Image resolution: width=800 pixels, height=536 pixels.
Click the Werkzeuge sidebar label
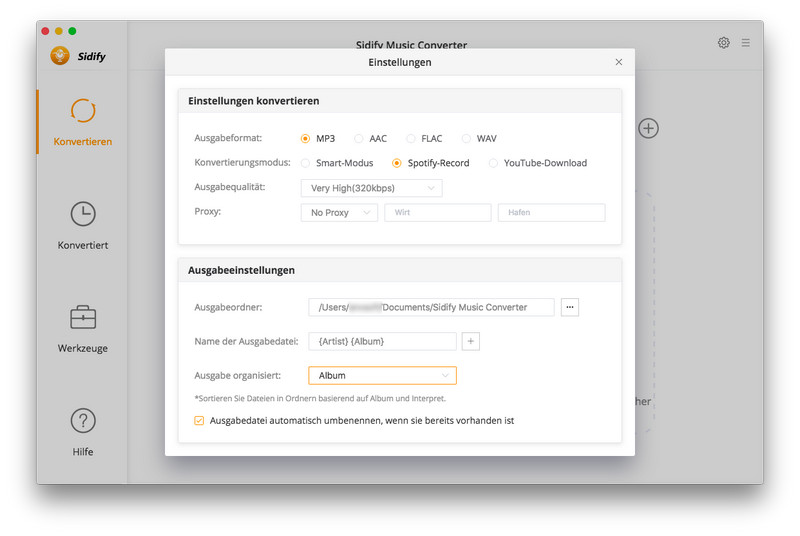[83, 348]
